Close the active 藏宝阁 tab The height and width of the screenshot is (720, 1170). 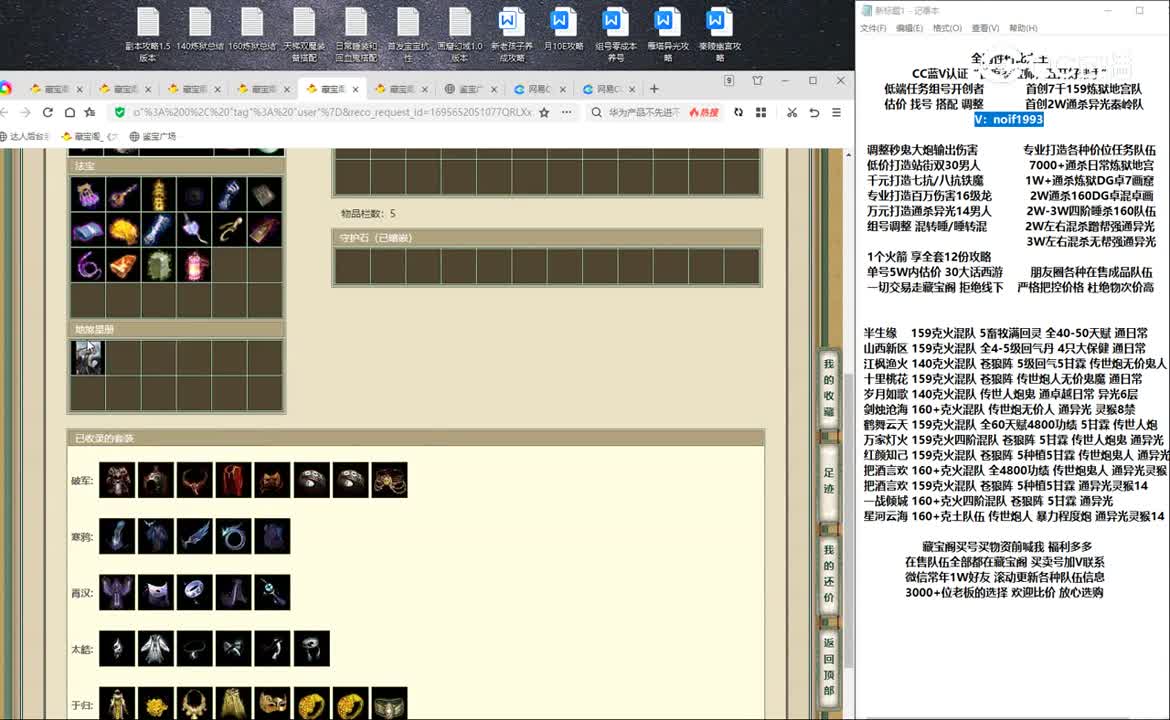(356, 89)
